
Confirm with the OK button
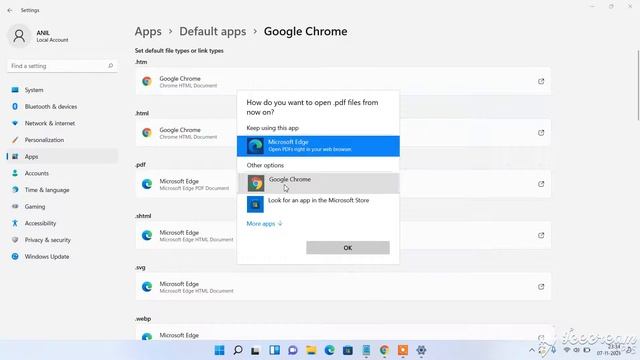point(348,248)
